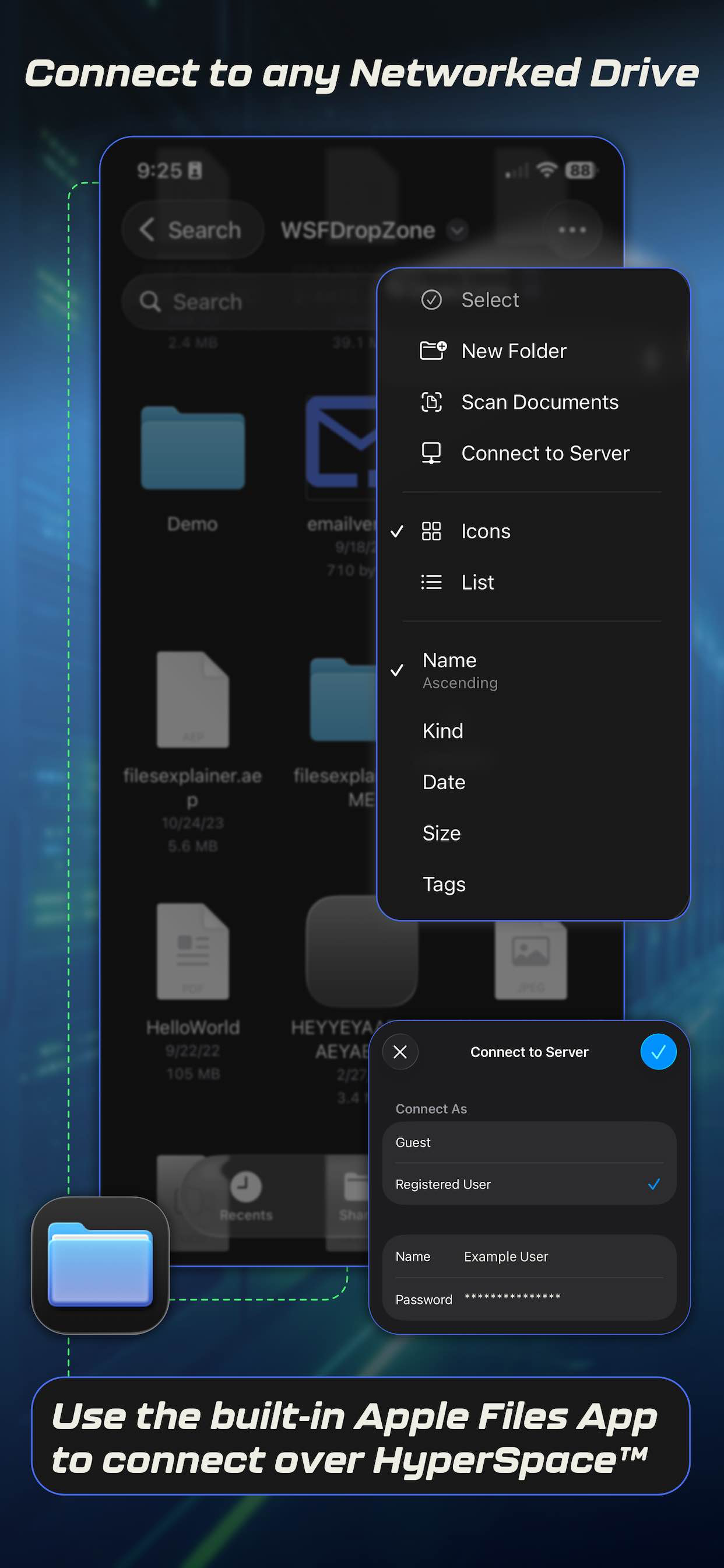Tap the List view icon

[431, 583]
